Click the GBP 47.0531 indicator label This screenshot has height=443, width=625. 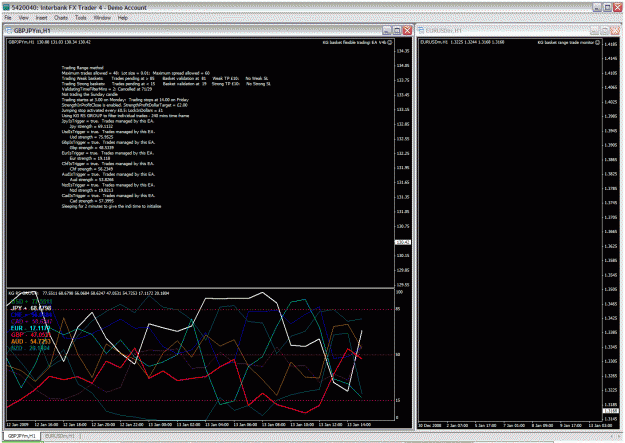(x=31, y=335)
